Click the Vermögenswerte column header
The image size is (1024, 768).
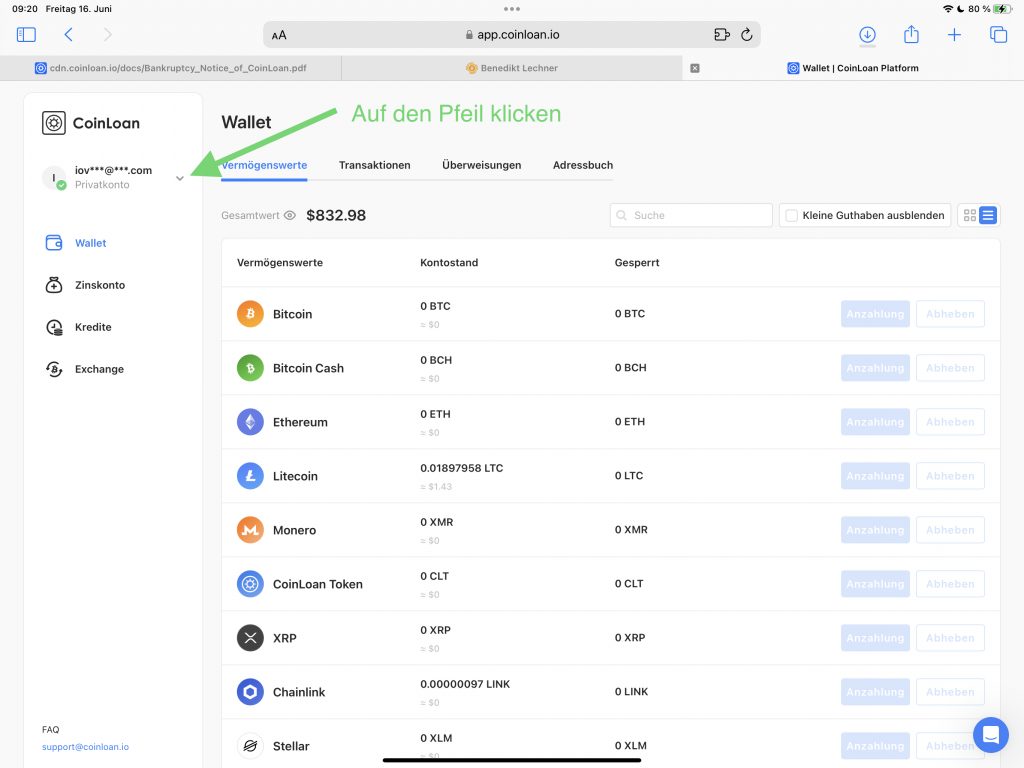pos(280,263)
